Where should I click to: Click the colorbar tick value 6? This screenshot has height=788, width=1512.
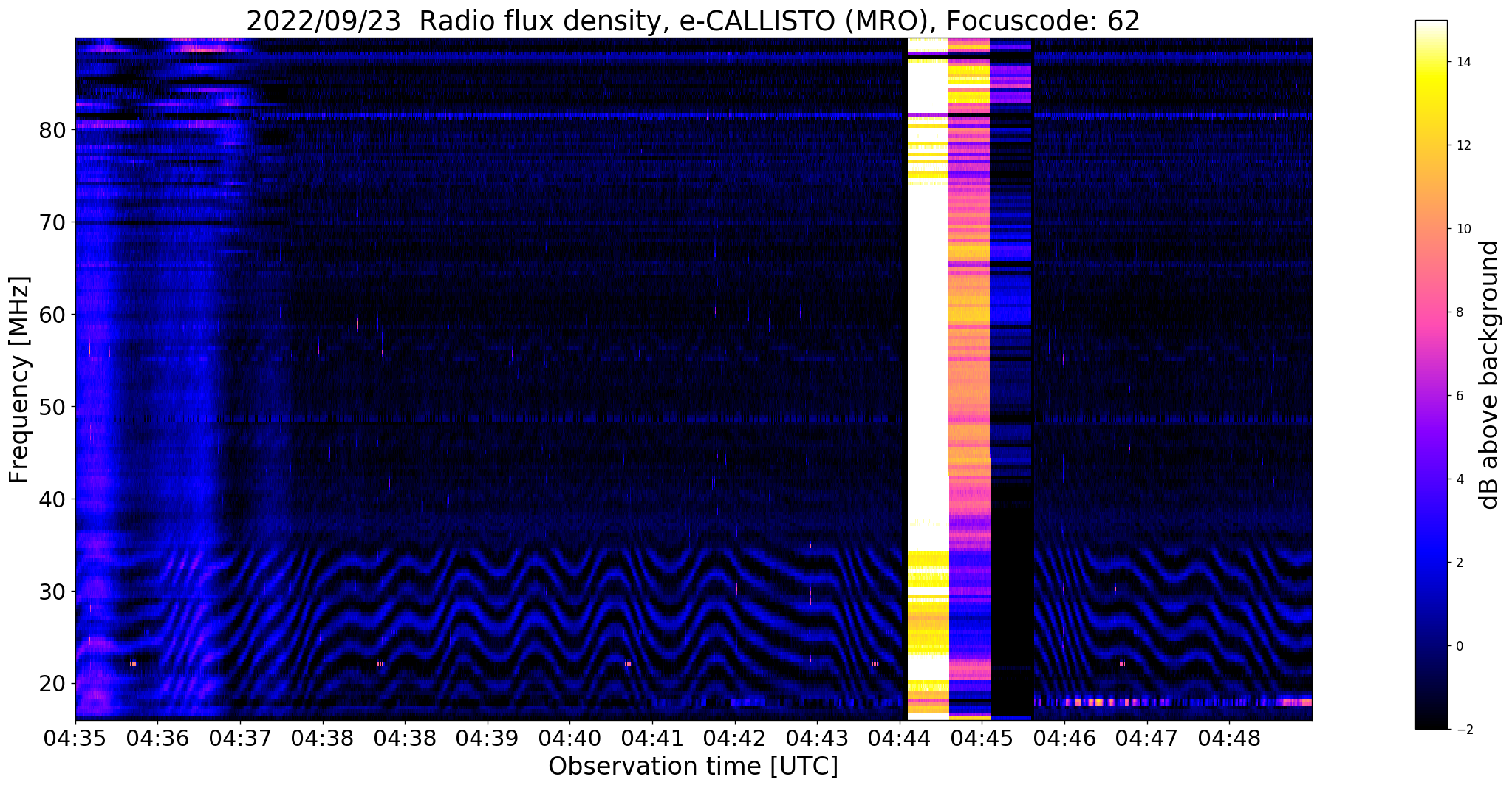point(1459,396)
